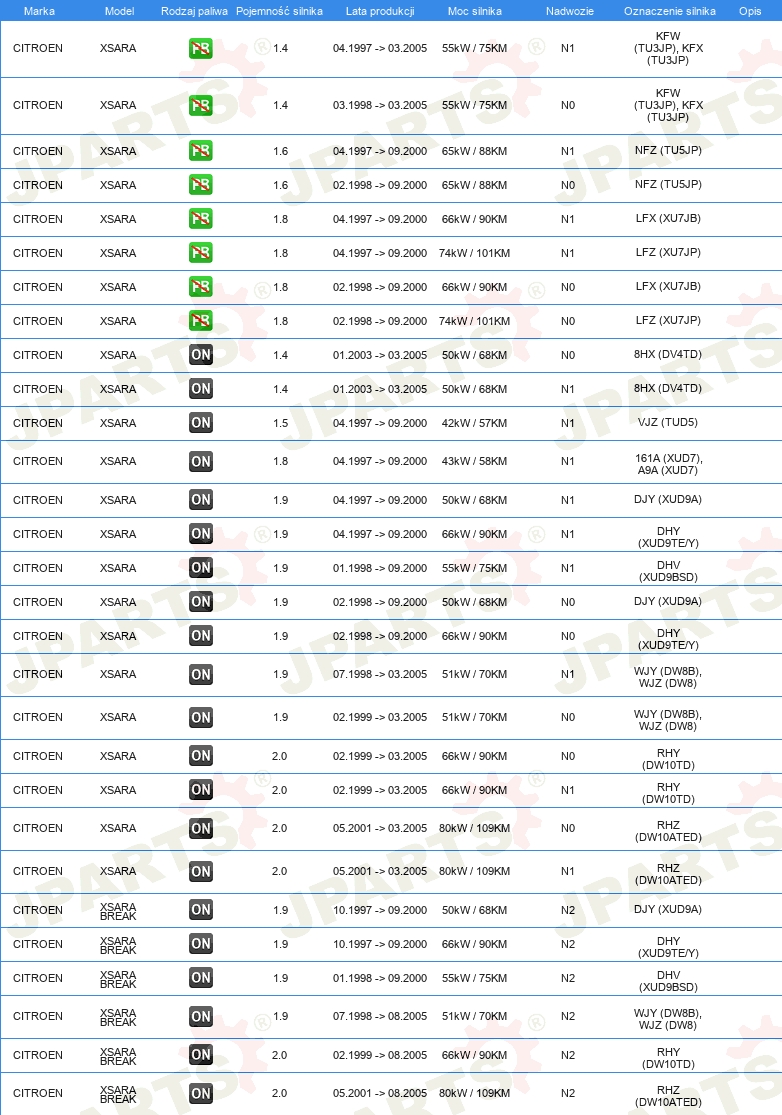Click ON diesel icon in XSARA N0 RHY (DW10TD) row
782x1115 pixels.
tap(200, 756)
